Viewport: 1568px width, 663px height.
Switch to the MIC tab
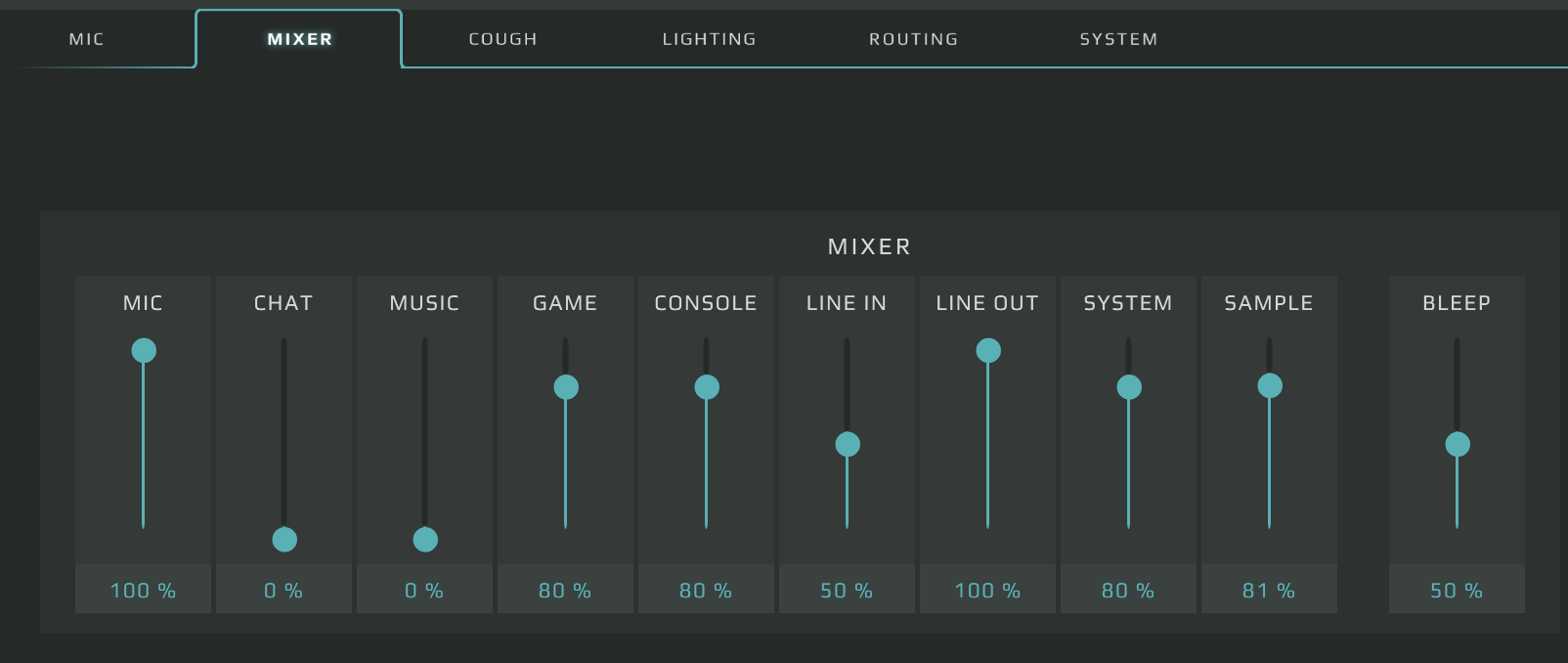pyautogui.click(x=86, y=39)
